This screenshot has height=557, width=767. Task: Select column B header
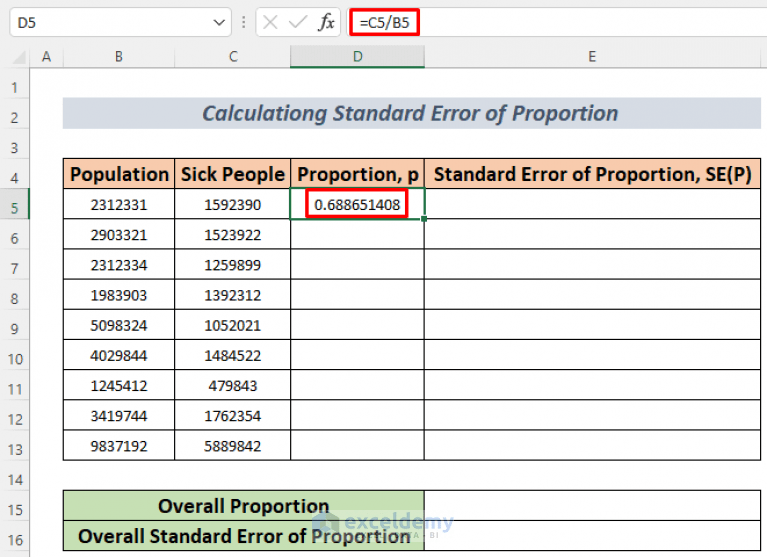pos(119,57)
